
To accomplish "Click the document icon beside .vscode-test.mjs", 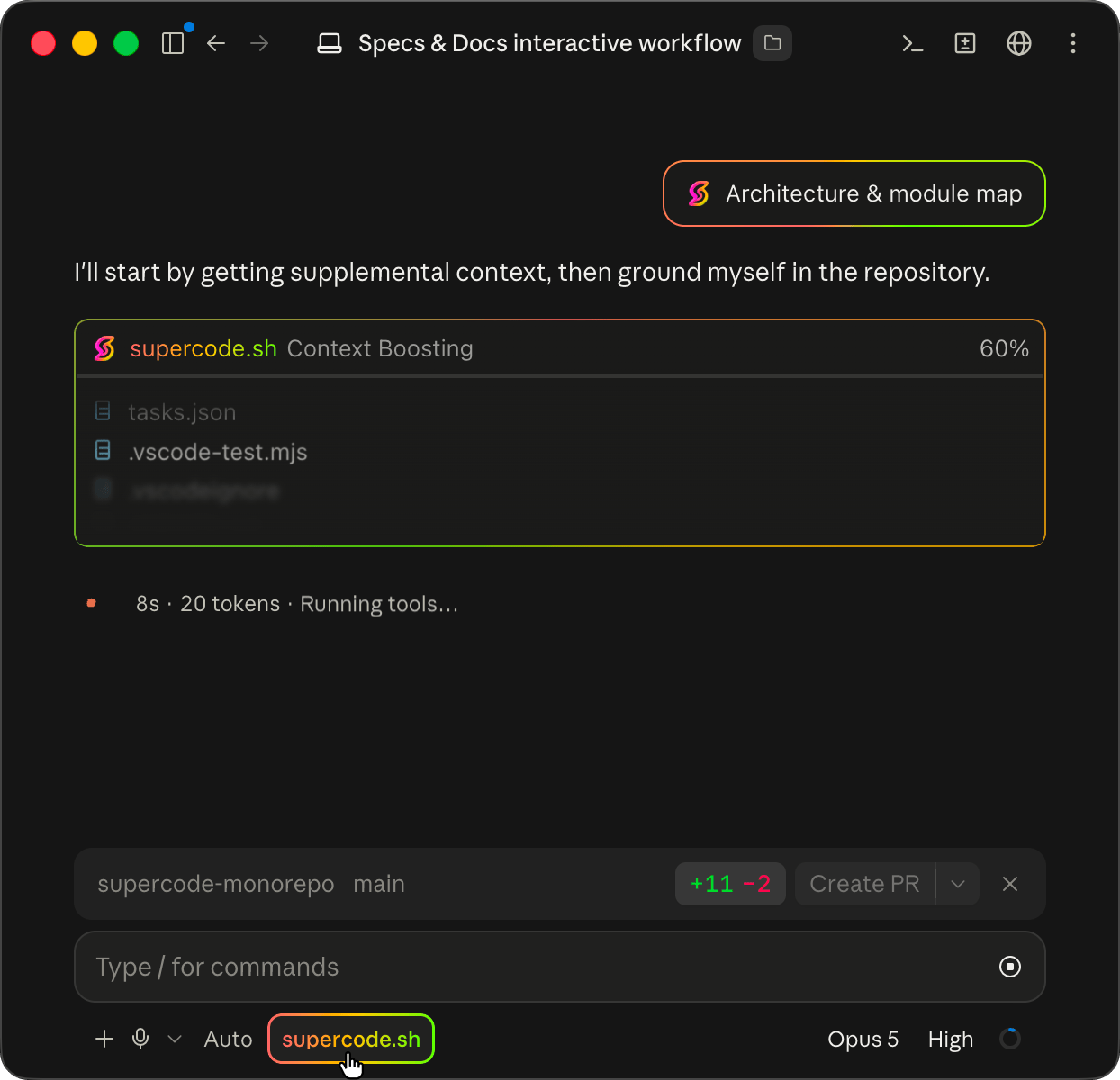I will coord(104,450).
